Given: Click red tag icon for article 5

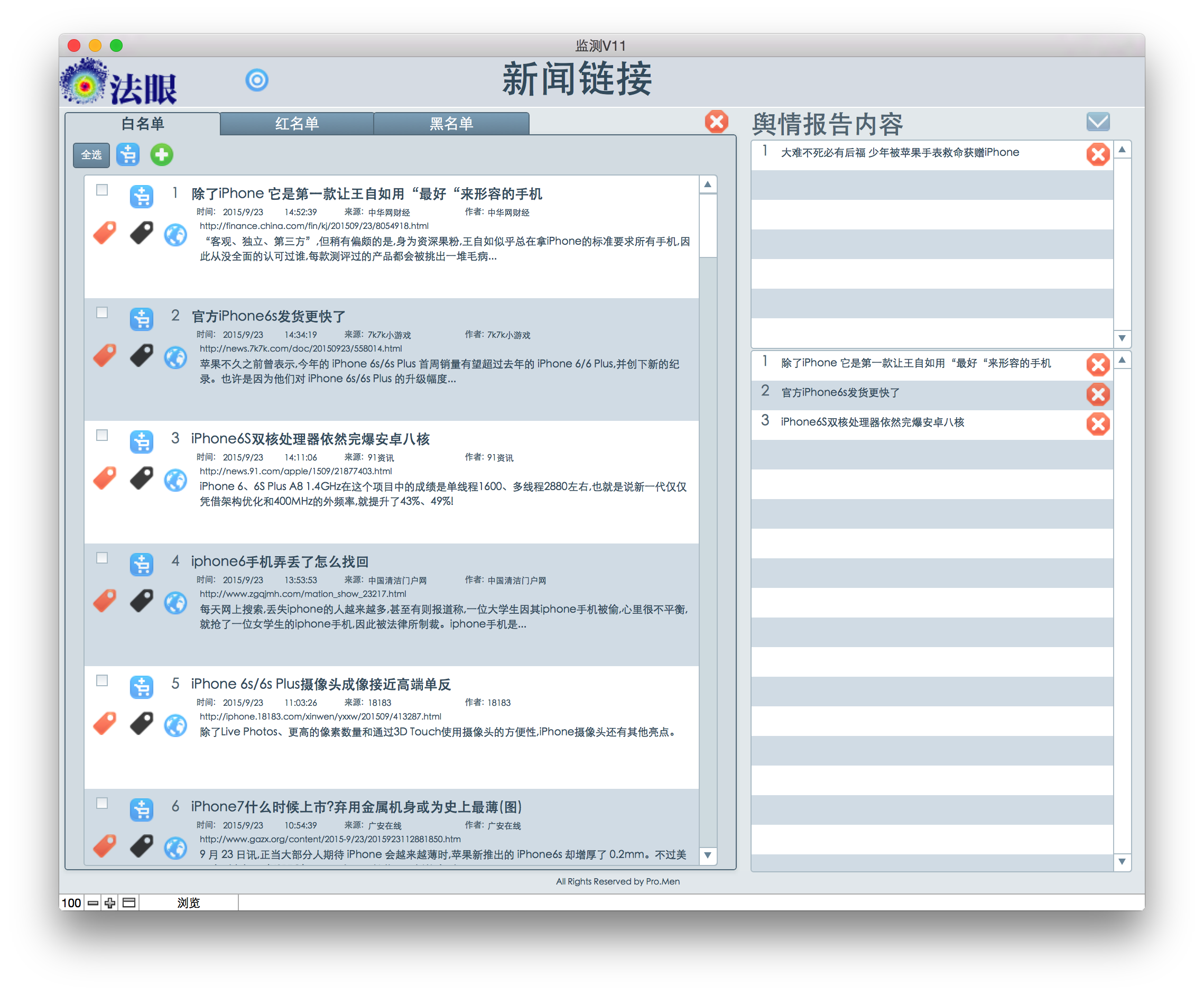Looking at the screenshot, I should (105, 724).
